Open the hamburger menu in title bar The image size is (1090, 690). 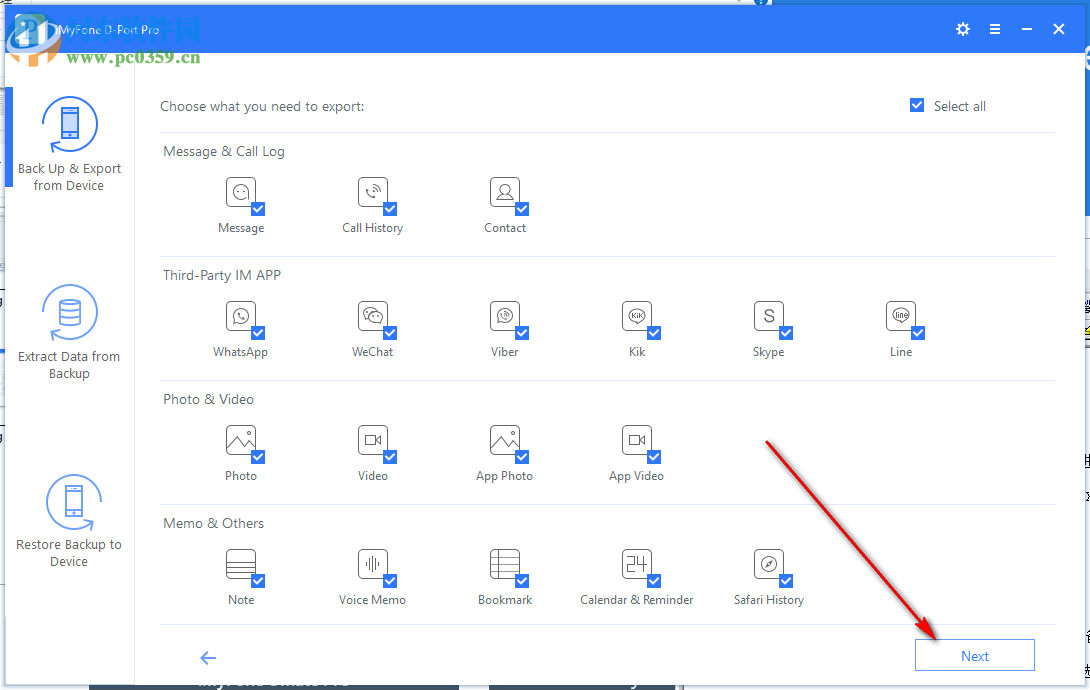coord(995,29)
